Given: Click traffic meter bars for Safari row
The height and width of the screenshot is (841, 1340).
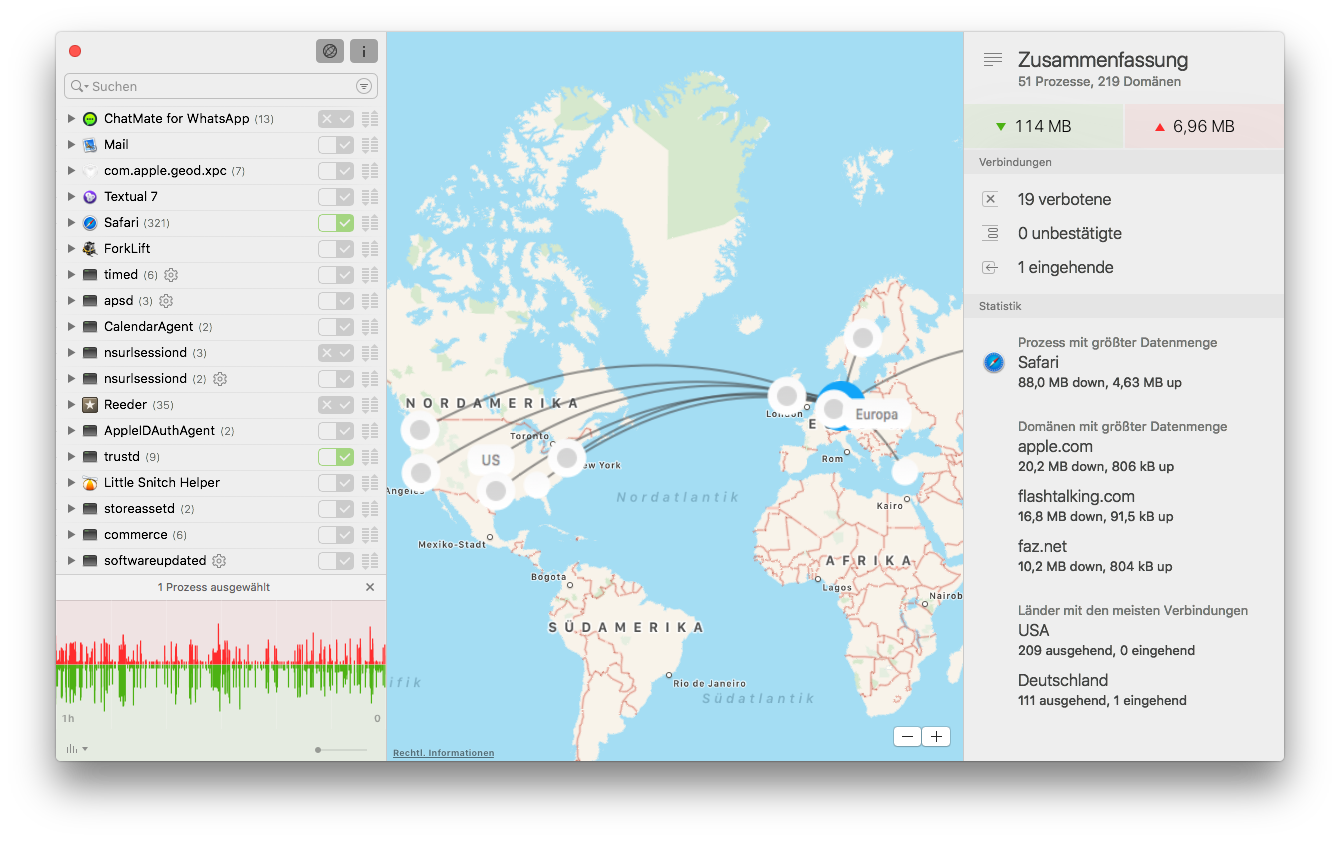Looking at the screenshot, I should [370, 223].
